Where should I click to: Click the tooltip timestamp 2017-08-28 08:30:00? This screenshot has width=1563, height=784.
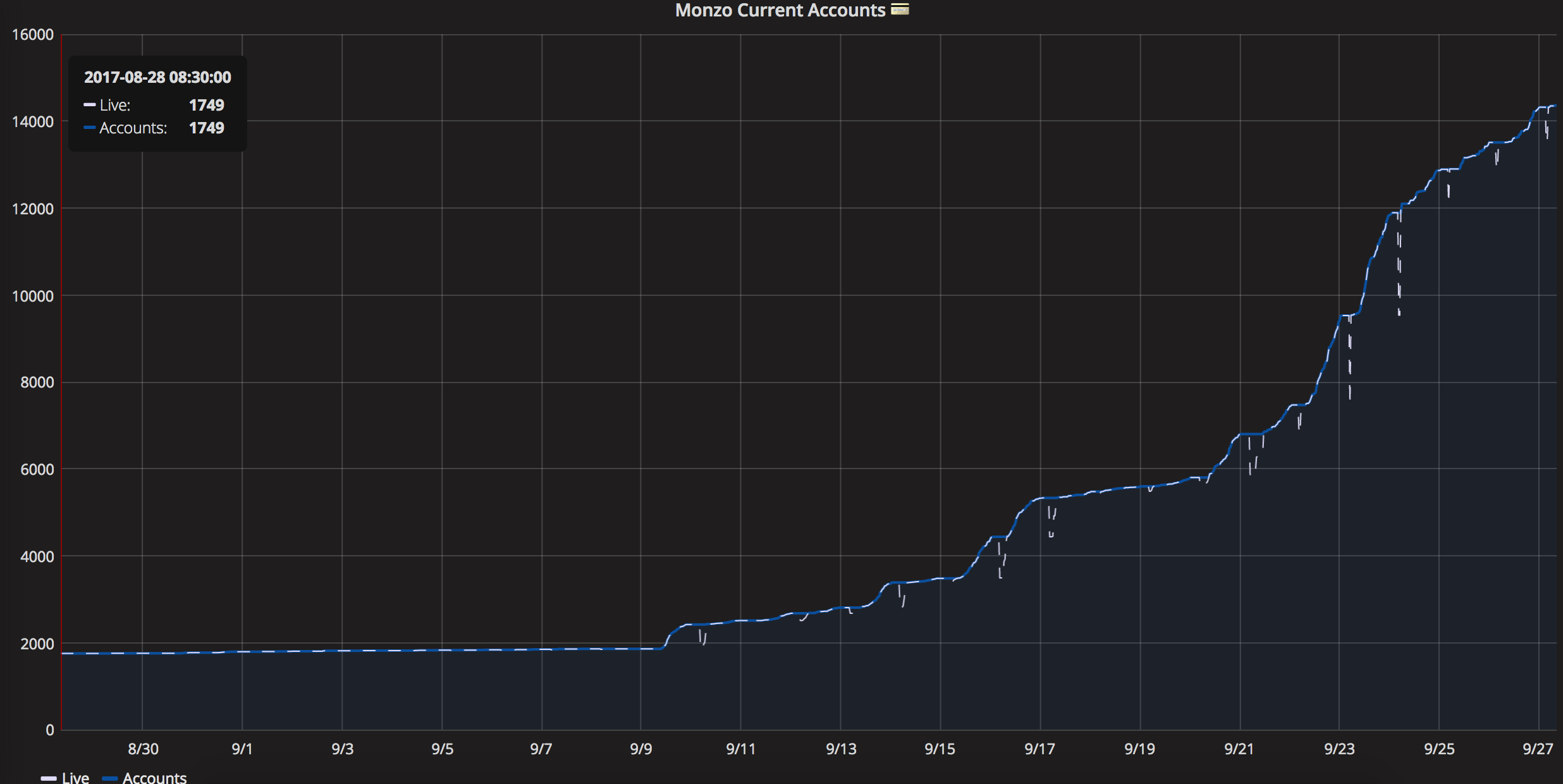point(157,77)
